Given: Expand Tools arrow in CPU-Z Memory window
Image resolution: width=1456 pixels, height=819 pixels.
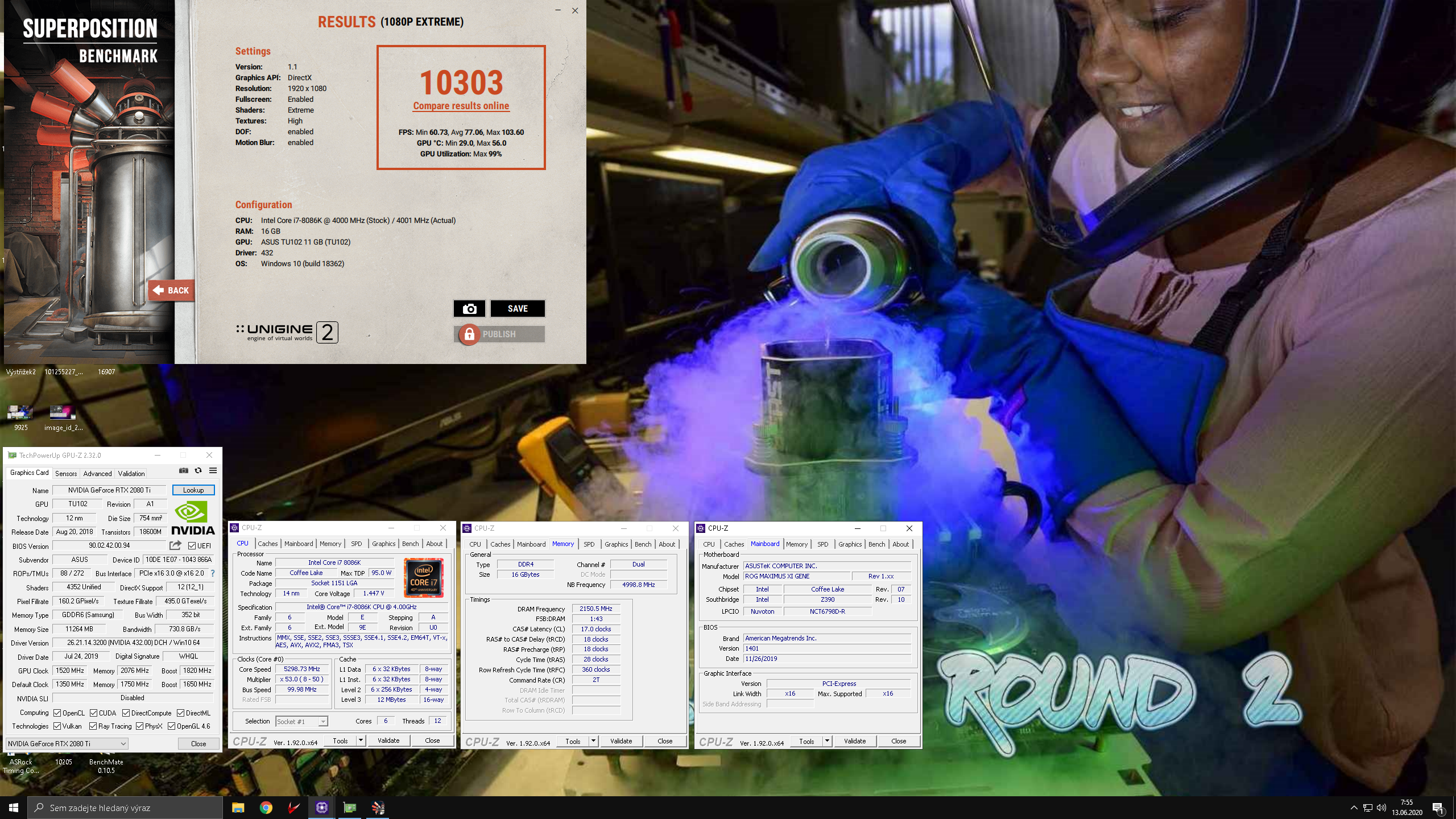Looking at the screenshot, I should point(593,741).
